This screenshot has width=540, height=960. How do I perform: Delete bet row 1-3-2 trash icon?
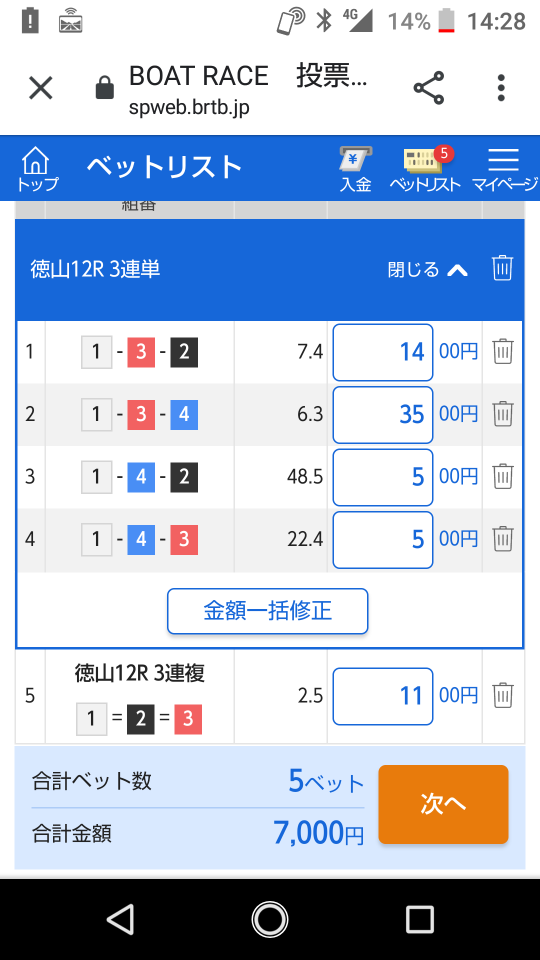503,352
